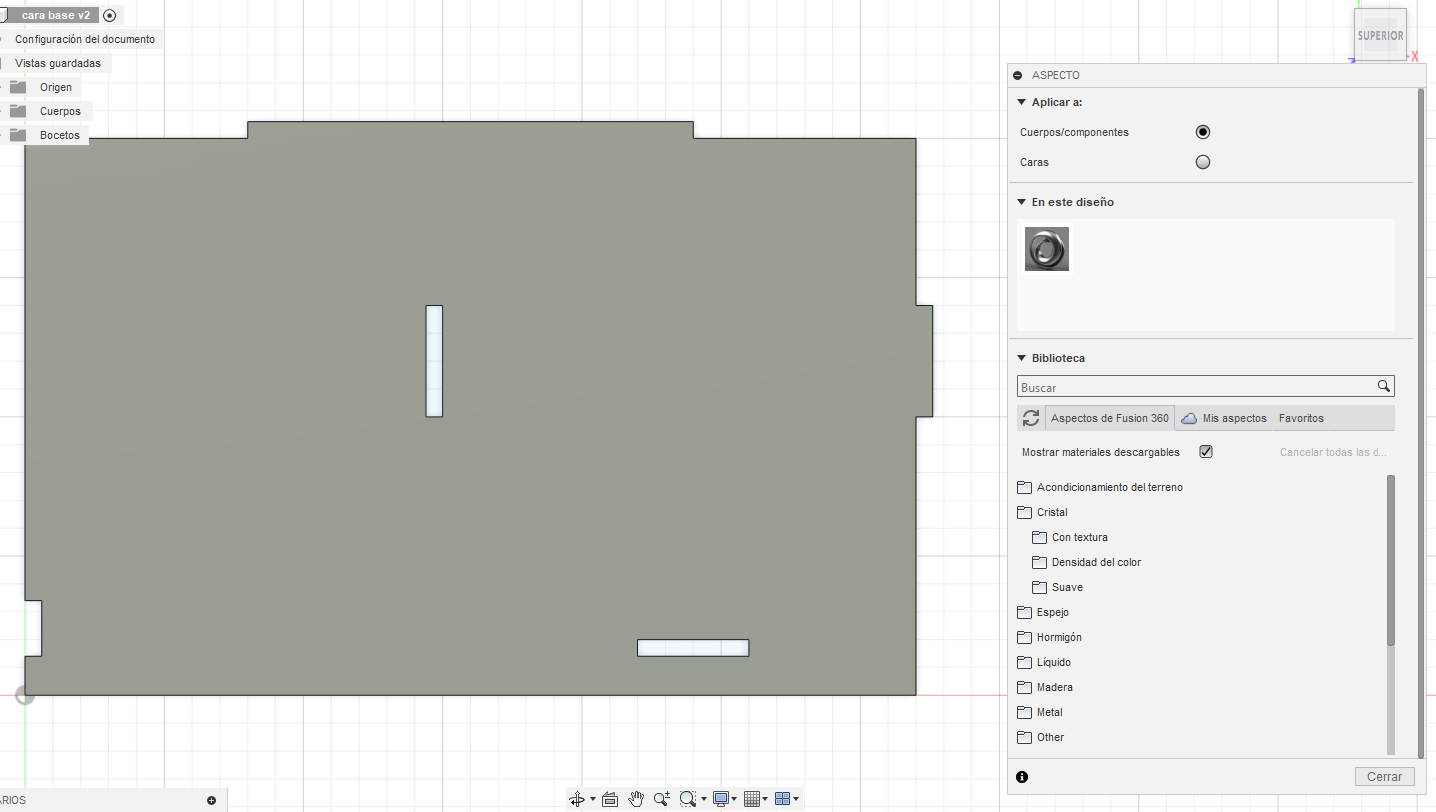Open the Viewports dropdown arrow
This screenshot has width=1436, height=812.
point(796,799)
